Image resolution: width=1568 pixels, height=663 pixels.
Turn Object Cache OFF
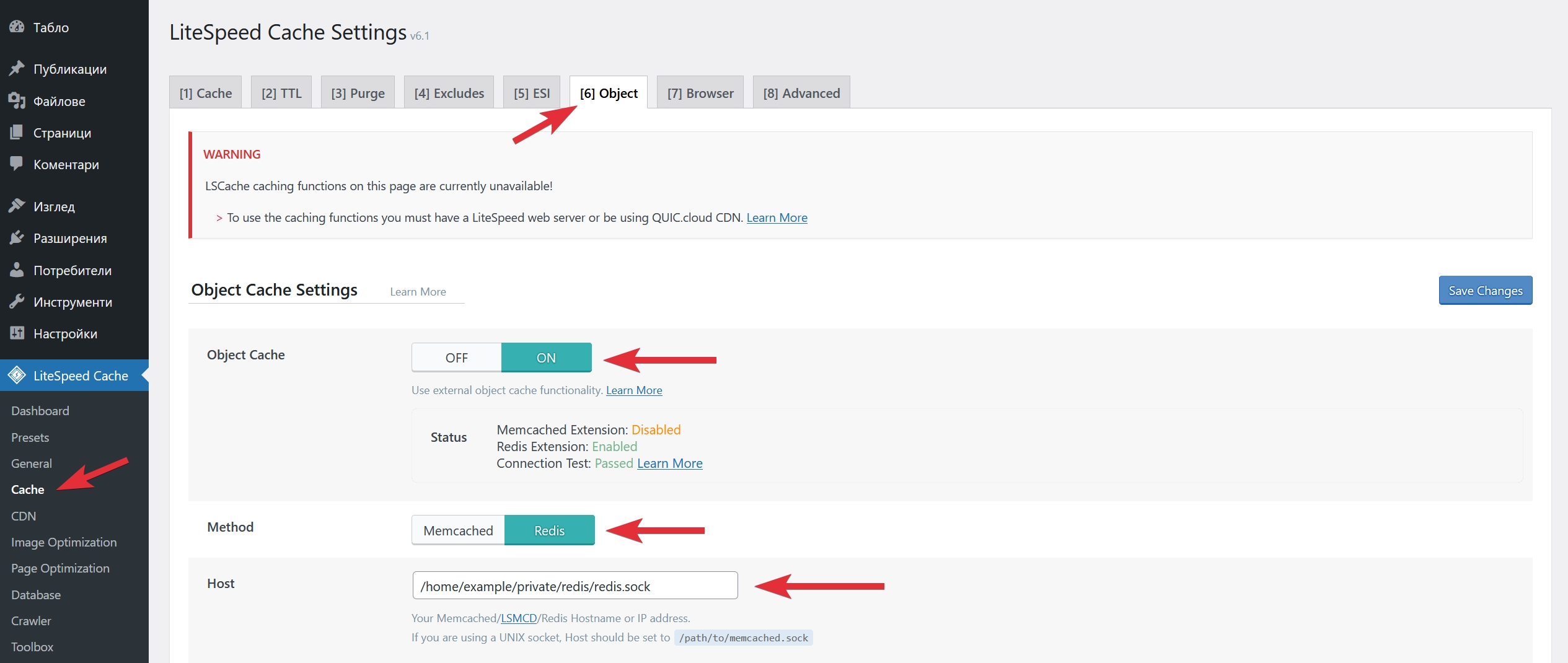(x=457, y=358)
